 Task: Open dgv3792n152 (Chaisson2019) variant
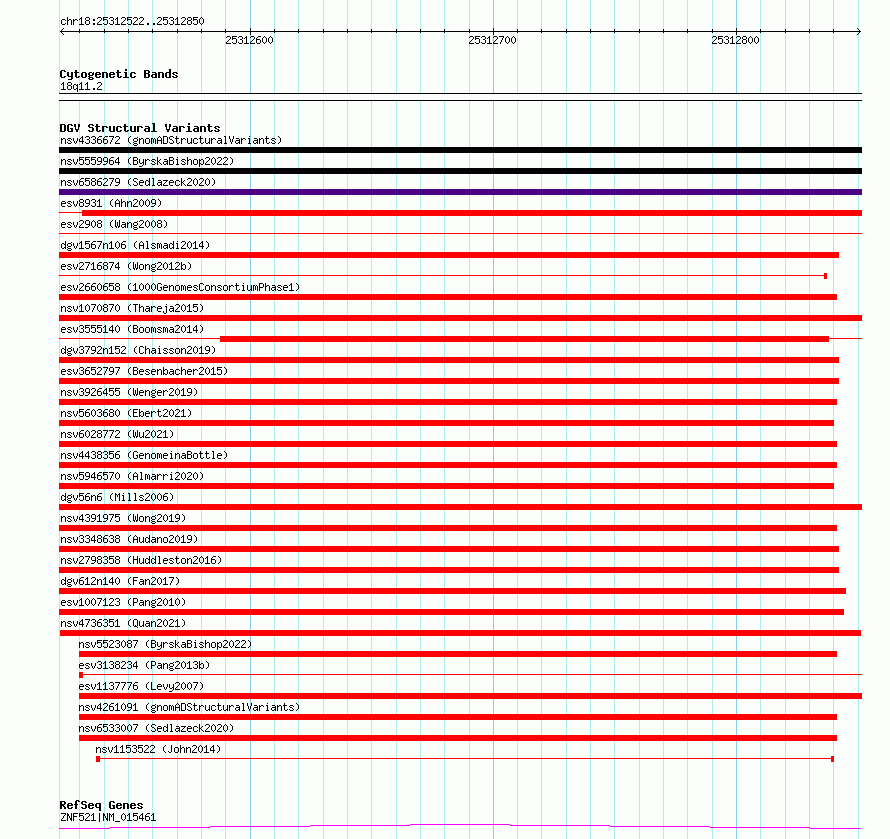click(x=138, y=350)
